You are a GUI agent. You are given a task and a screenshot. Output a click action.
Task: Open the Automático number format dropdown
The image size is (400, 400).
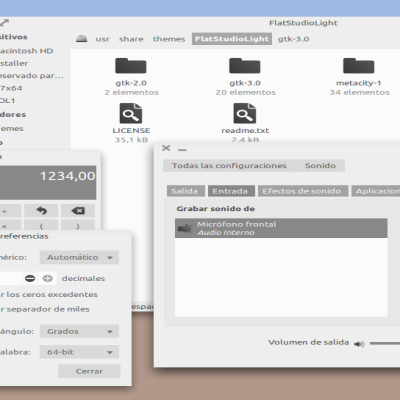tap(79, 257)
